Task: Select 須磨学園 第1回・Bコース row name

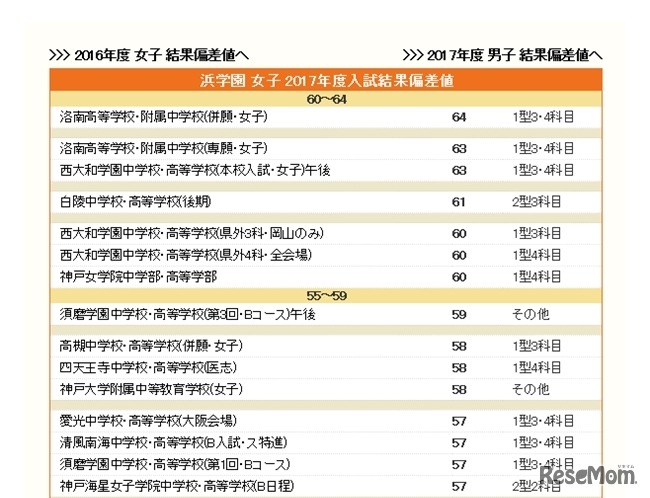Action: click(x=175, y=464)
